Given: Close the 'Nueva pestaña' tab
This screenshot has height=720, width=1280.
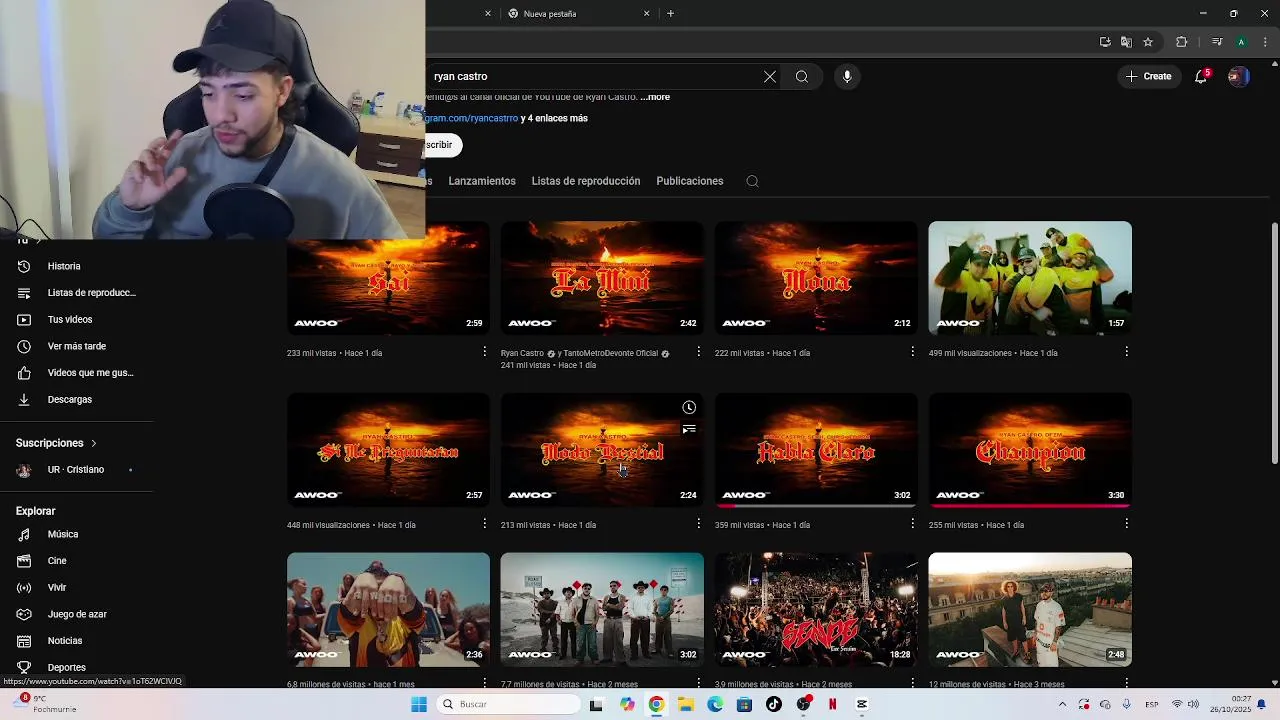Looking at the screenshot, I should click(646, 14).
